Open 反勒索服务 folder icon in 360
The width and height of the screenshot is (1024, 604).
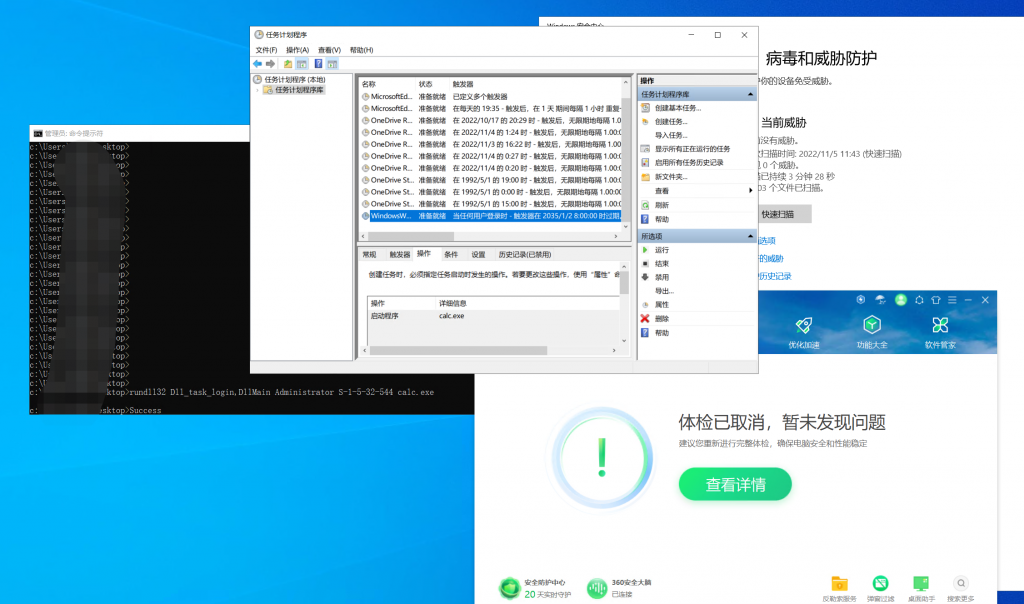(x=839, y=584)
